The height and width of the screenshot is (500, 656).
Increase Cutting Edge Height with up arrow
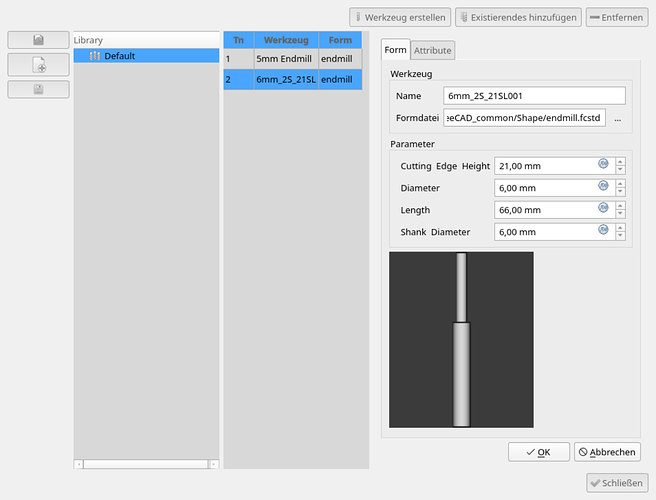click(x=620, y=161)
